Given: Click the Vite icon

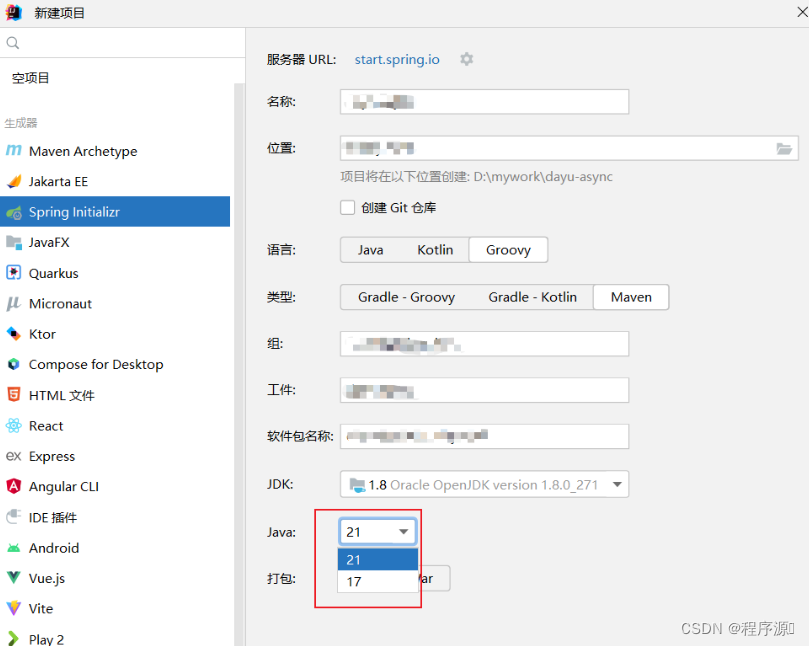Looking at the screenshot, I should click(14, 608).
